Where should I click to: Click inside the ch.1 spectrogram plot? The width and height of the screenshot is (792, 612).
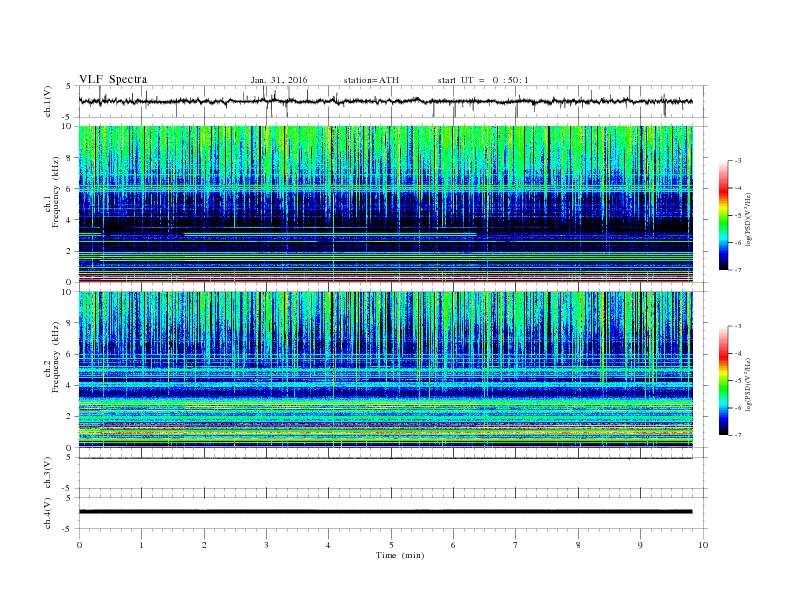tap(385, 204)
